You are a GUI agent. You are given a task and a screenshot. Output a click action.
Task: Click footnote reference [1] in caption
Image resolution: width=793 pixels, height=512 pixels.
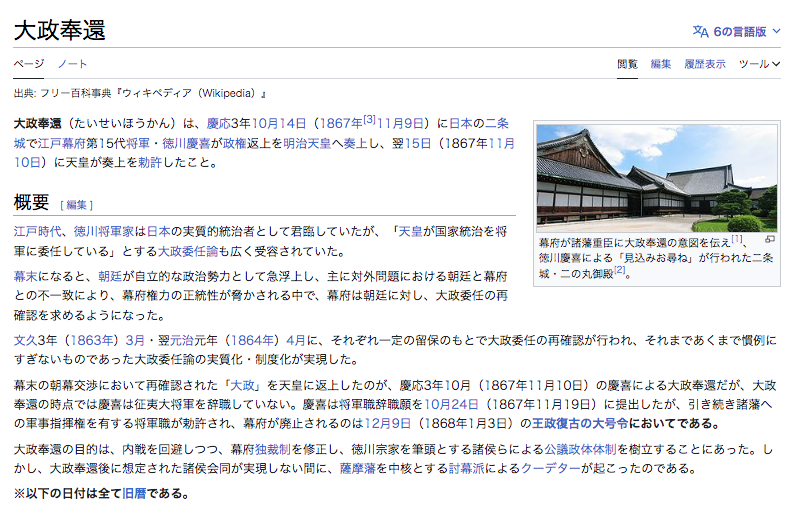click(x=737, y=239)
